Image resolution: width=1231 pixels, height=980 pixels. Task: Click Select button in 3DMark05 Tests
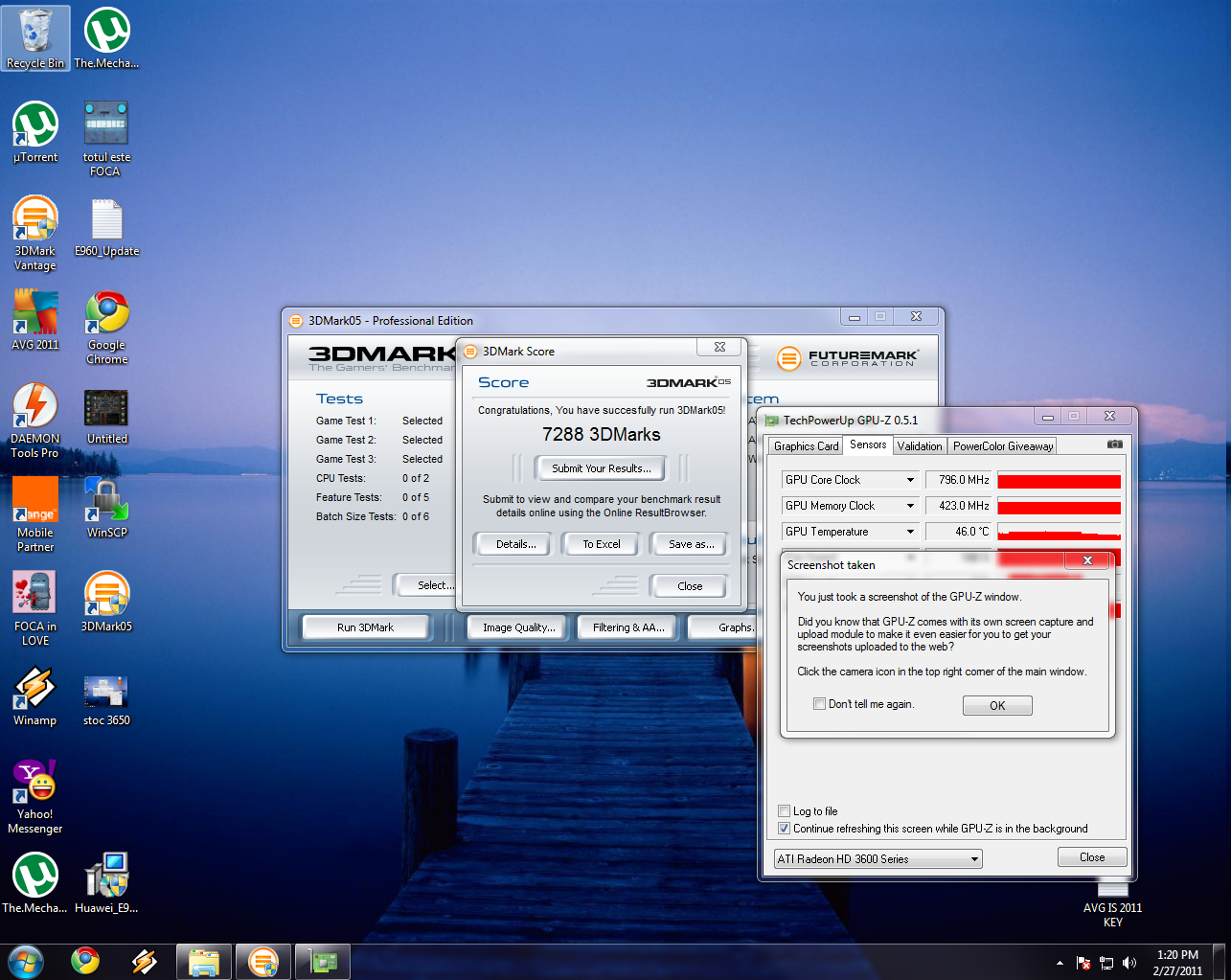point(424,585)
